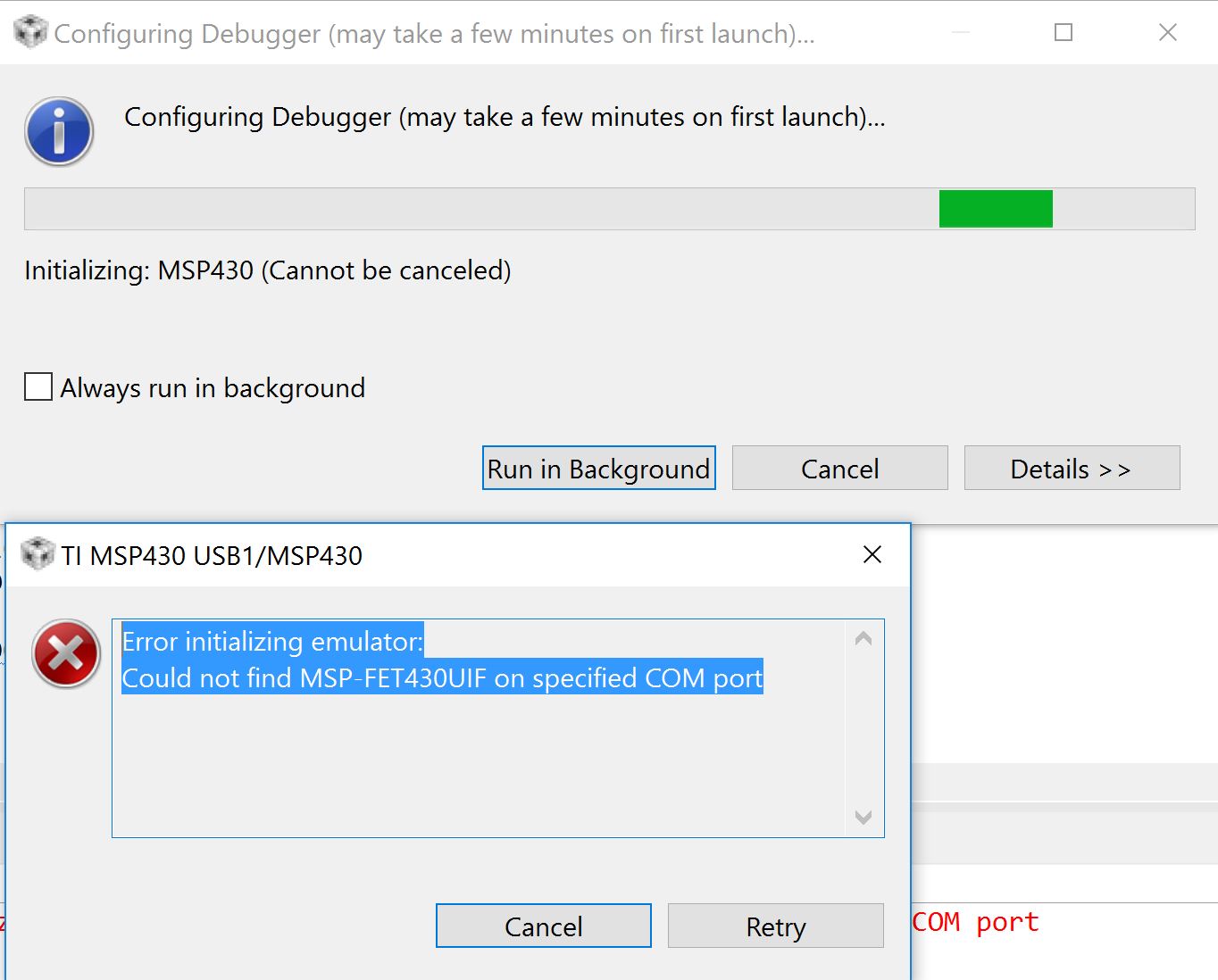Expand details with Details >> button
The height and width of the screenshot is (980, 1218).
1072,469
